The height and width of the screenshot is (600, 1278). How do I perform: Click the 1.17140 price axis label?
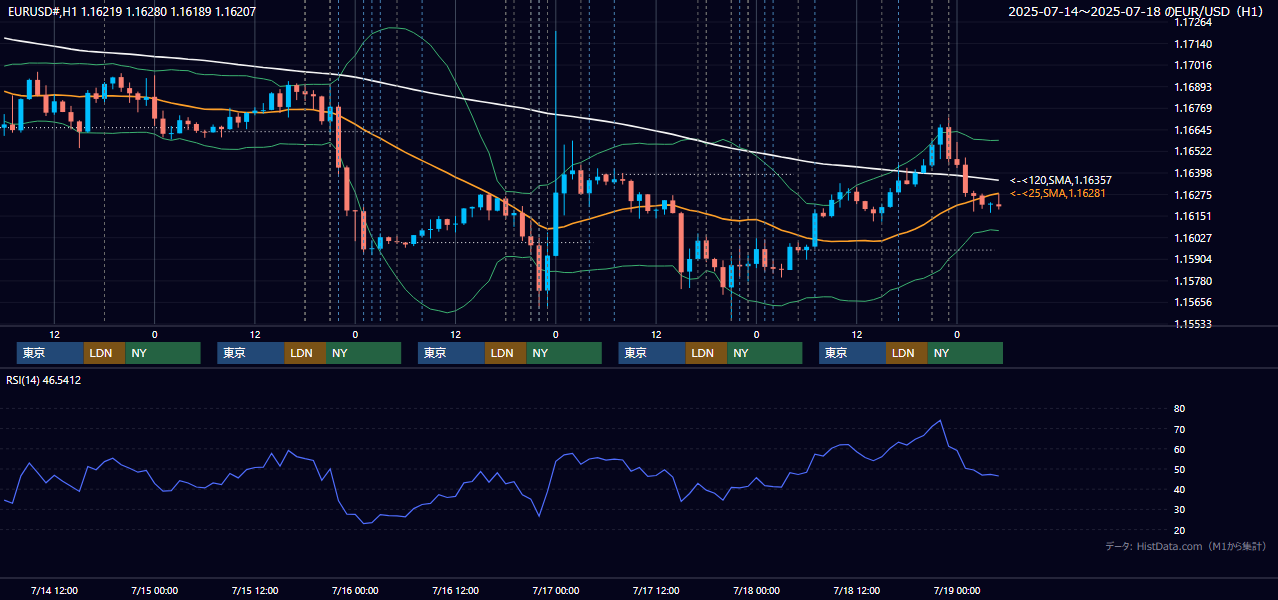[x=1194, y=44]
